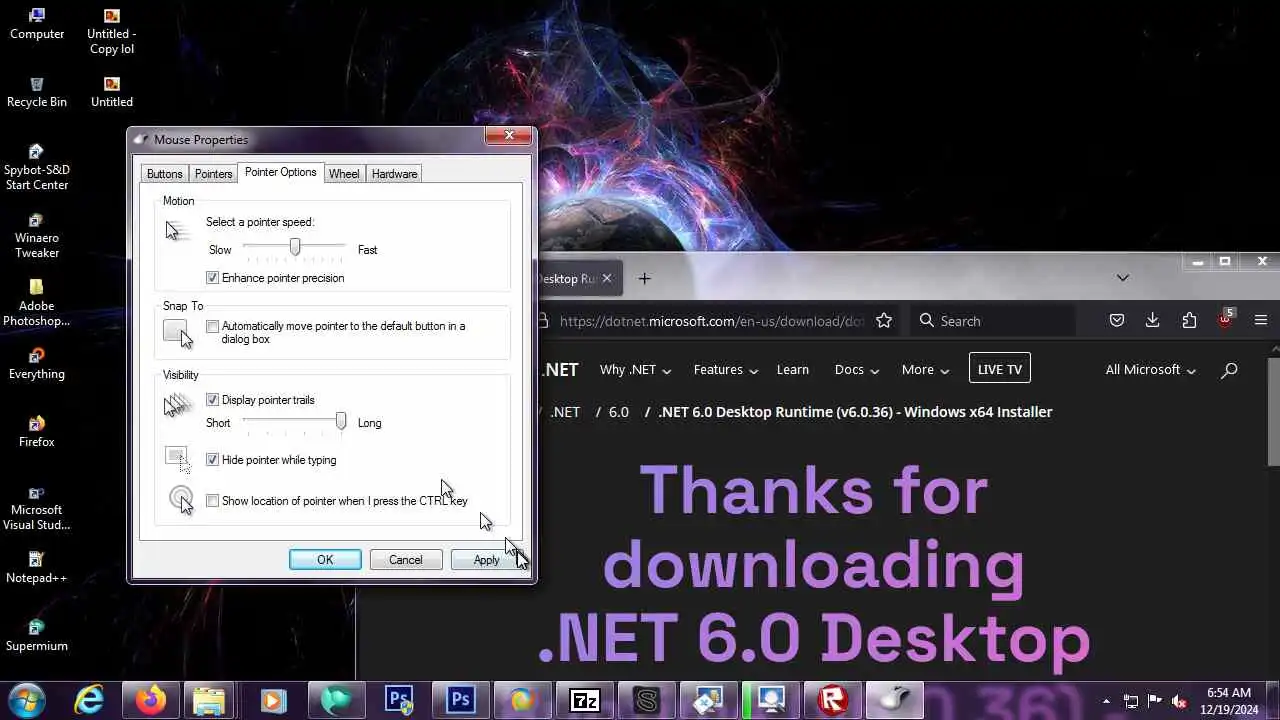This screenshot has height=720, width=1280.
Task: Click the pointer trails length slider thumb
Action: [x=341, y=422]
